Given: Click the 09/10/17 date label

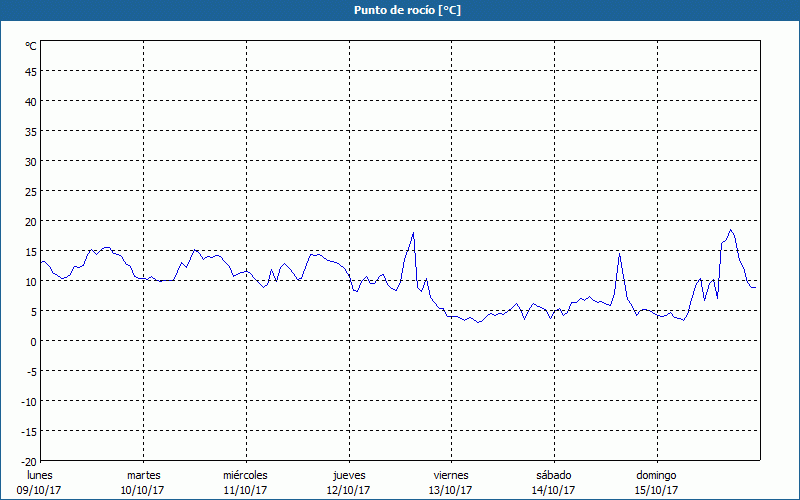Looking at the screenshot, I should (40, 490).
